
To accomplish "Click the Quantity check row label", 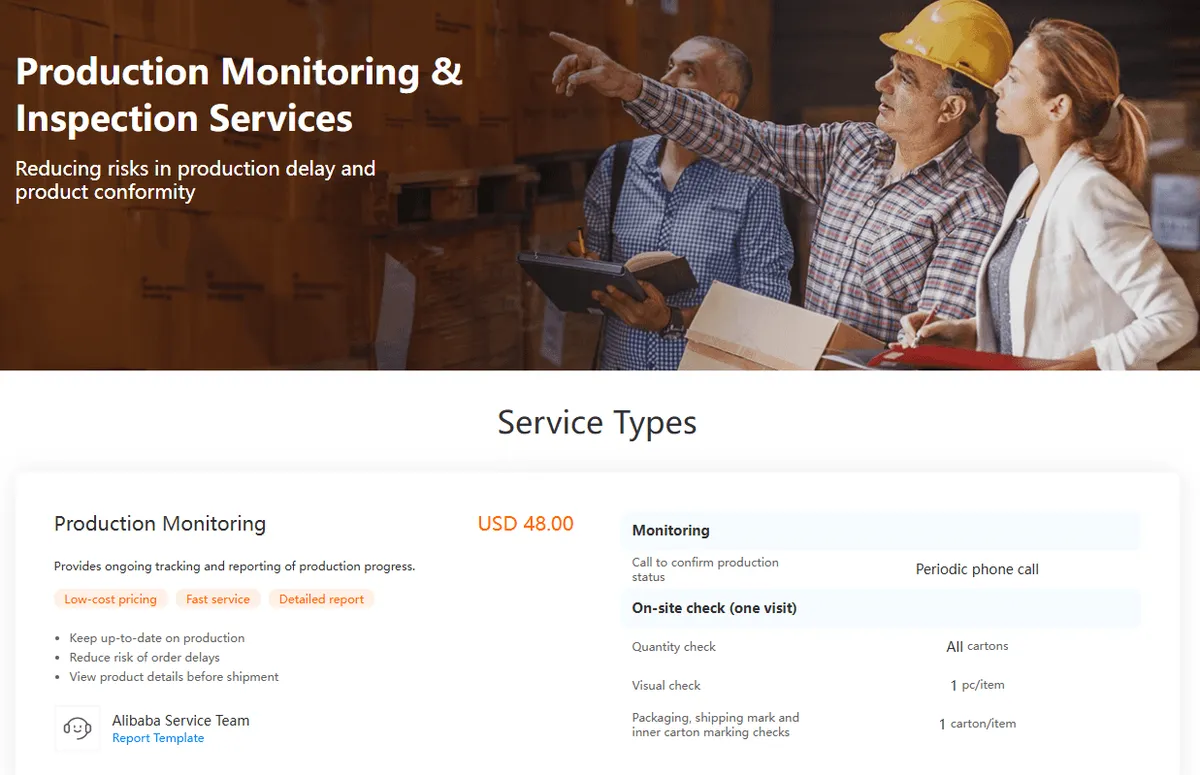I will [674, 647].
